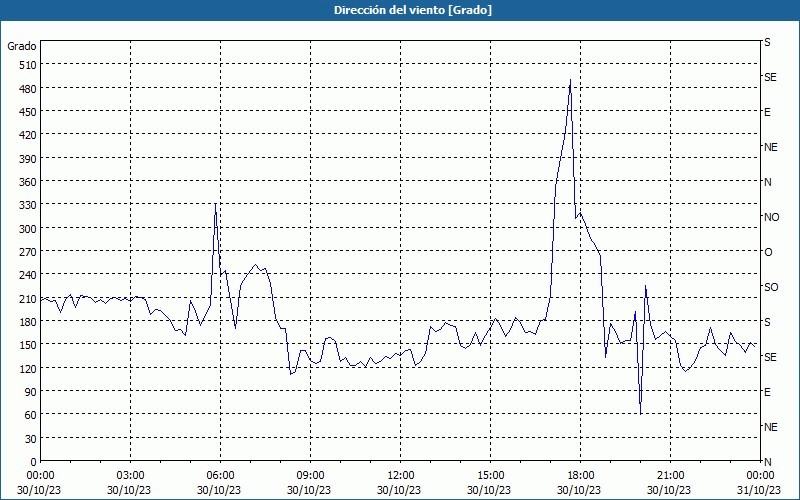Select the 18:00 time axis label
Viewport: 800px width, 500px height.
pyautogui.click(x=581, y=476)
